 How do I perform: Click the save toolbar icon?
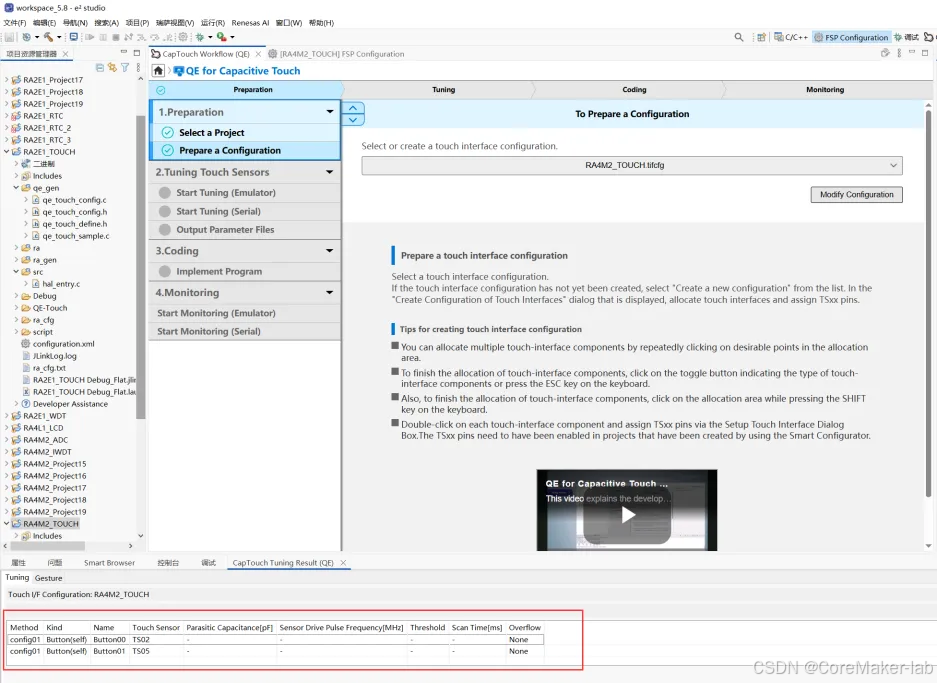(x=9, y=37)
